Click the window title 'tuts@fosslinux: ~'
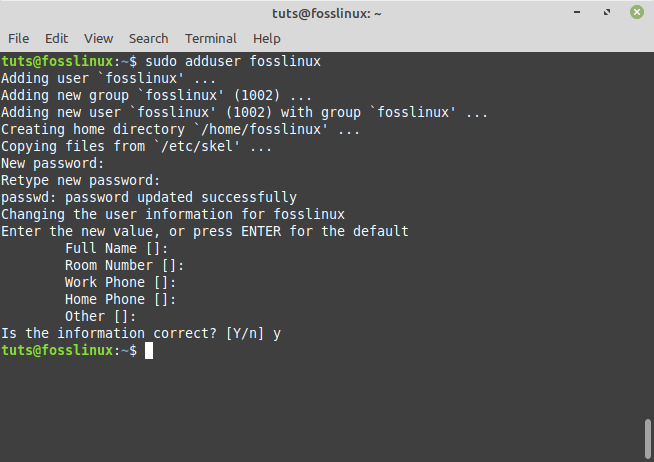Viewport: 654px width, 462px height. point(327,14)
